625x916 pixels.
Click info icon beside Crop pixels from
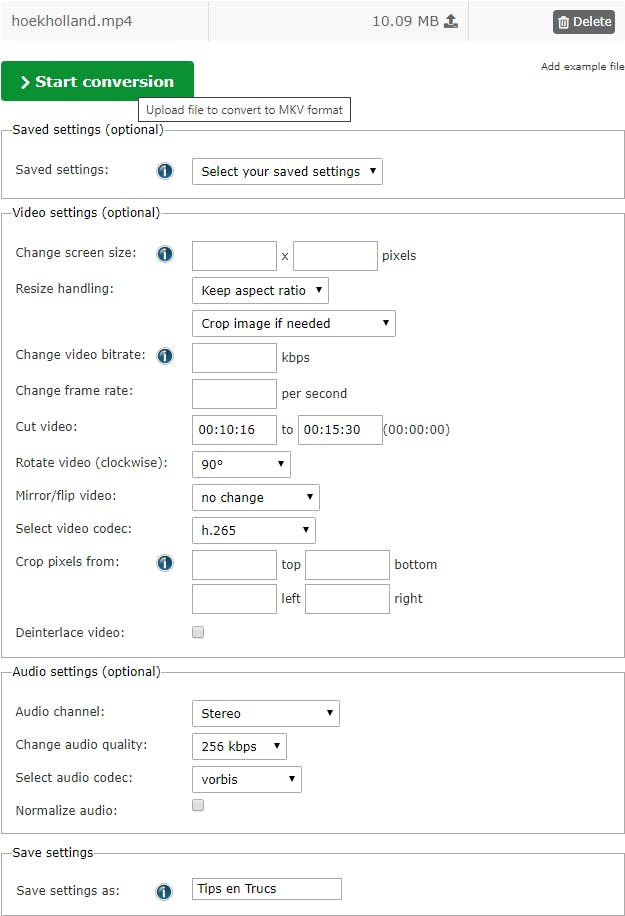[165, 563]
